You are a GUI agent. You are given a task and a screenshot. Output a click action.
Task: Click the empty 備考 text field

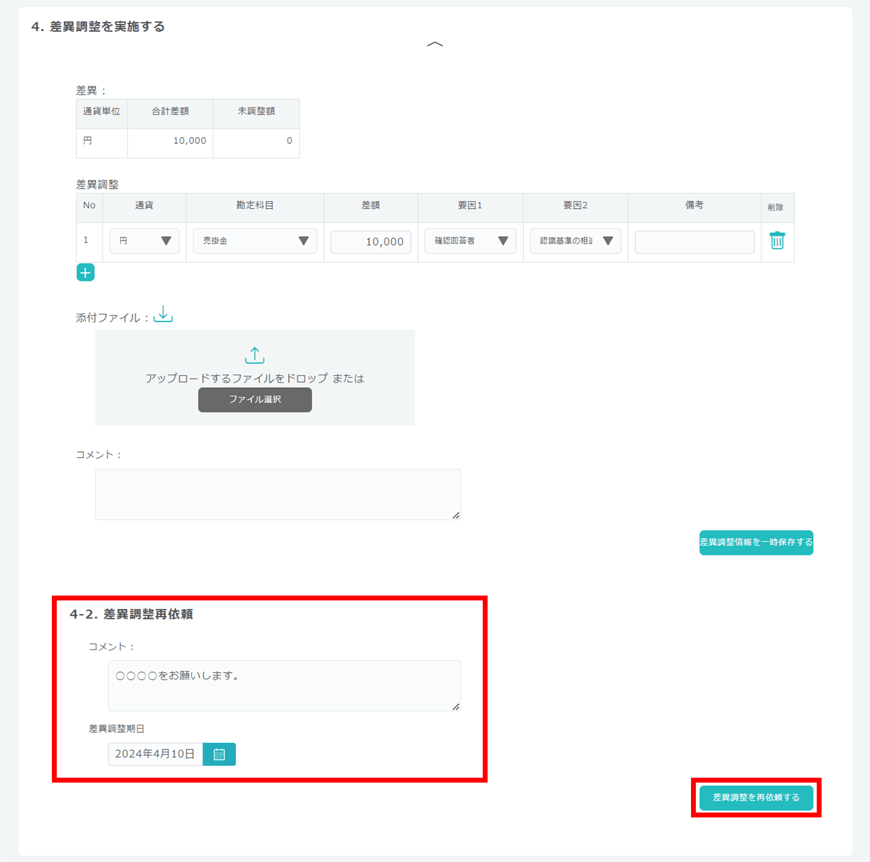(694, 242)
